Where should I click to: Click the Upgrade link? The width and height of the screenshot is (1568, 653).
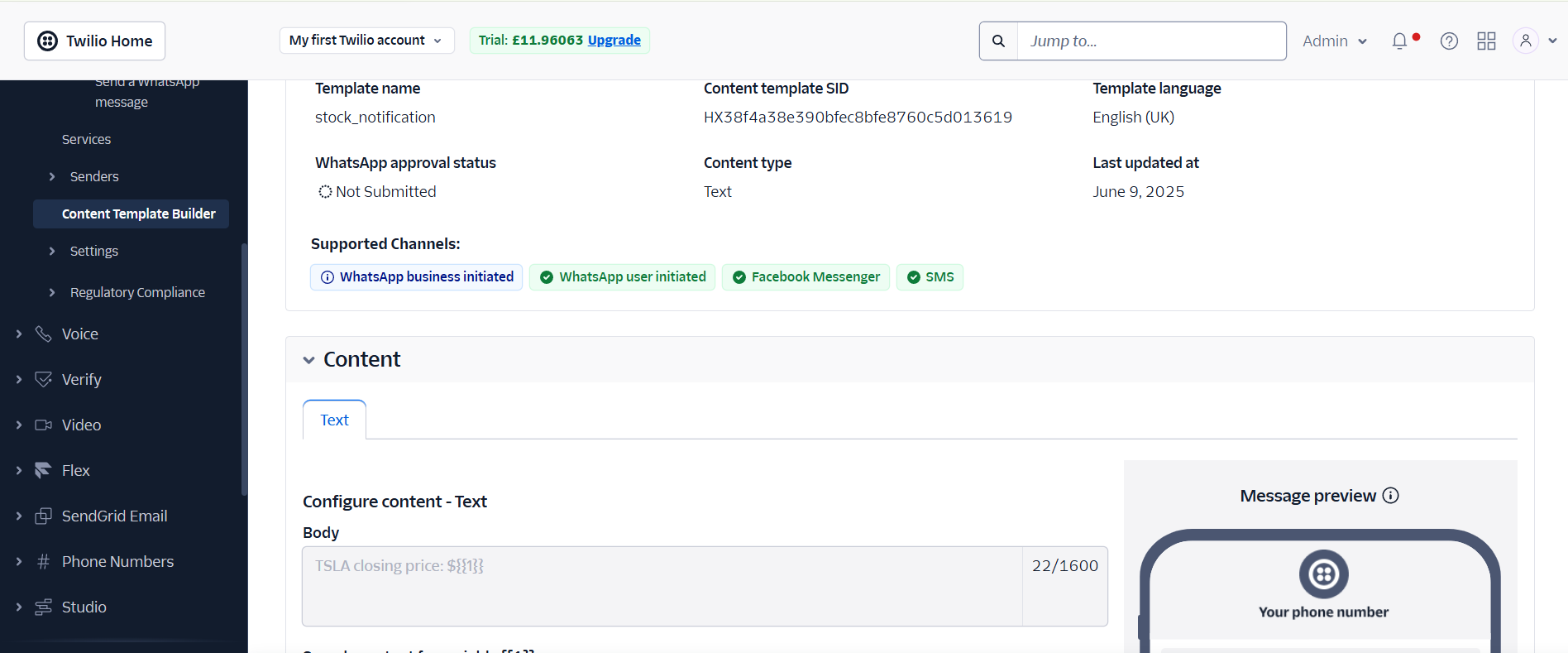614,40
